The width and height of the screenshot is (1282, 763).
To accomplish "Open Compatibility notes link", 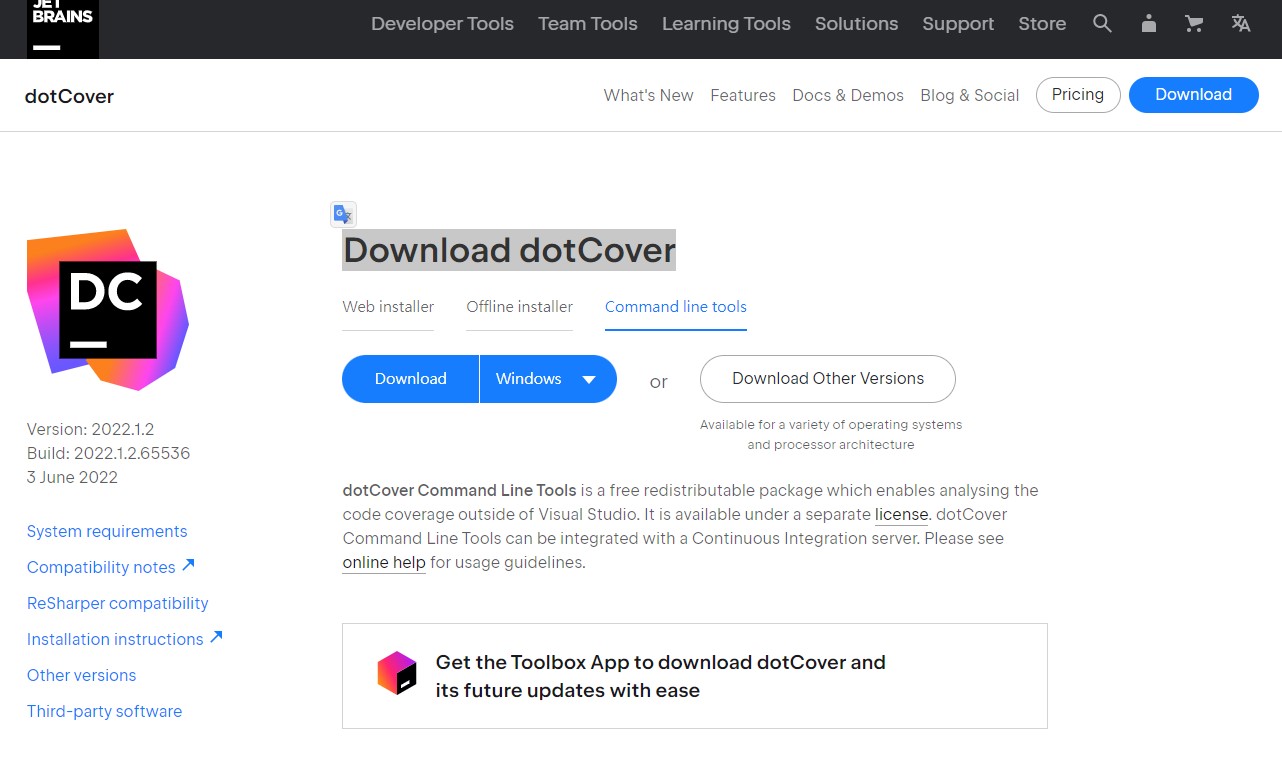I will point(110,567).
